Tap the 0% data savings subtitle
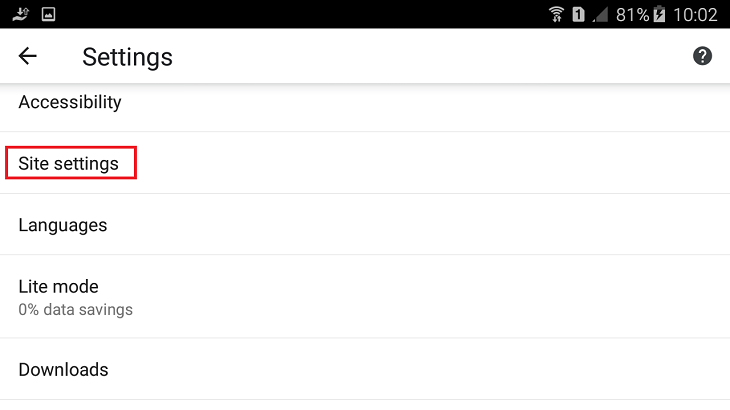 (75, 309)
